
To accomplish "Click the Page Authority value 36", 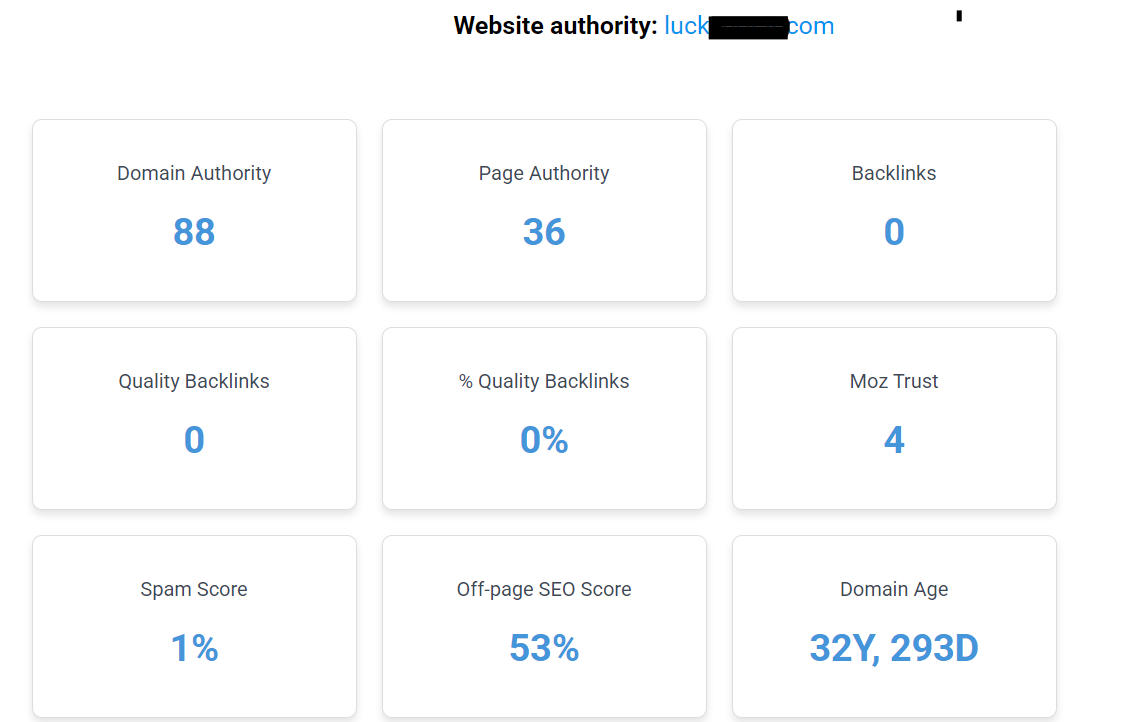I will click(x=544, y=232).
